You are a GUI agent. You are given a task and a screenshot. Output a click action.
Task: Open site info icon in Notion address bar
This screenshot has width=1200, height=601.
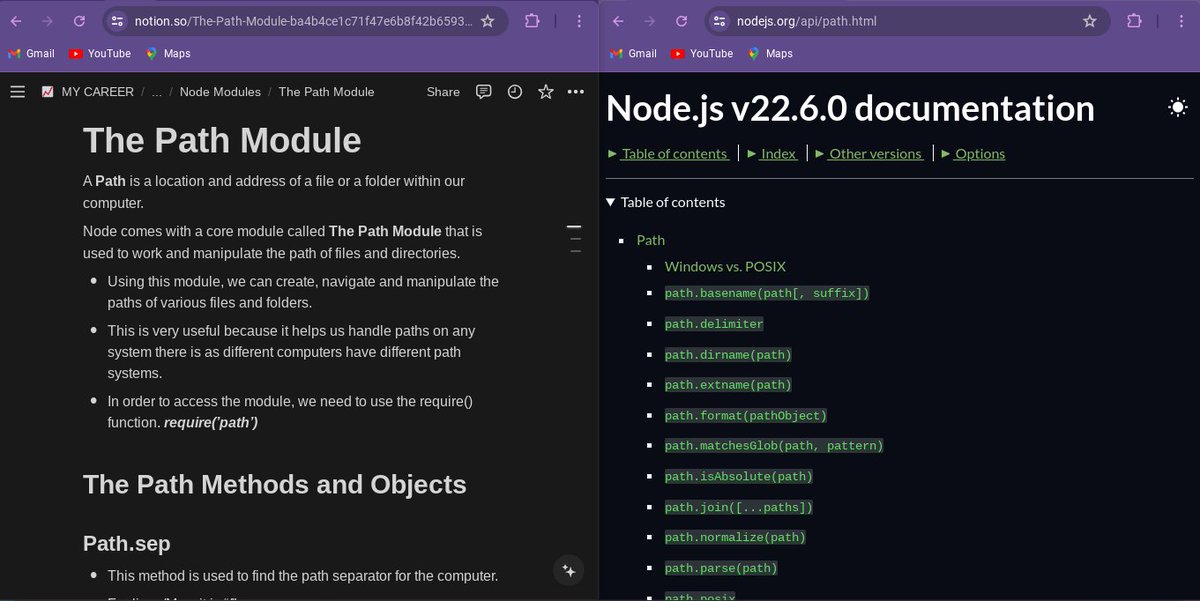(118, 20)
